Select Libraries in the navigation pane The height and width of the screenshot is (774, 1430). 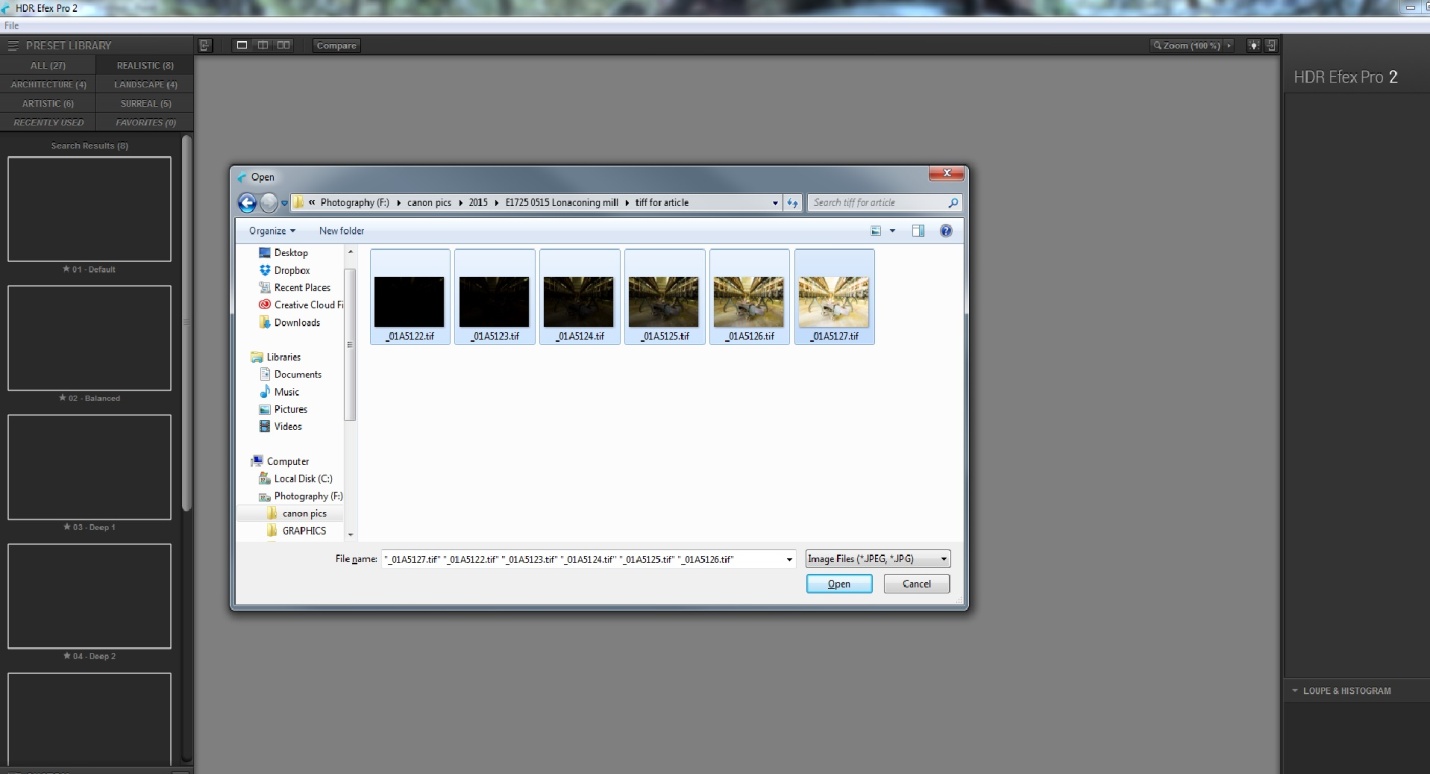point(275,357)
